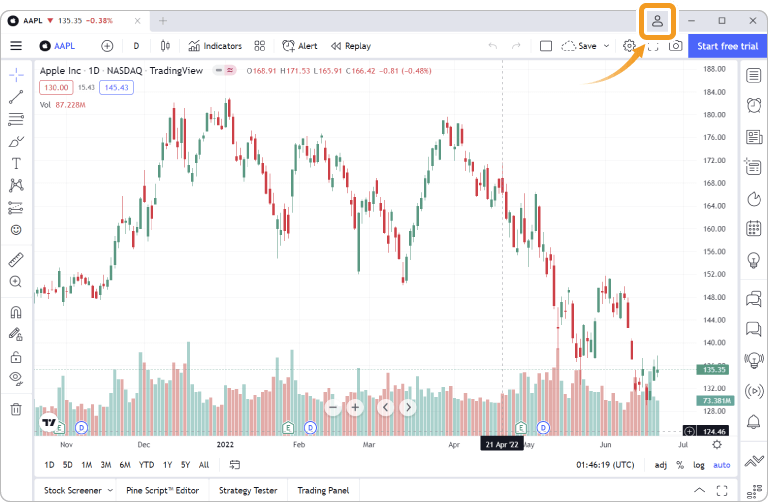Enter fullscreen mode from top toolbar
The image size is (768, 502).
653,47
